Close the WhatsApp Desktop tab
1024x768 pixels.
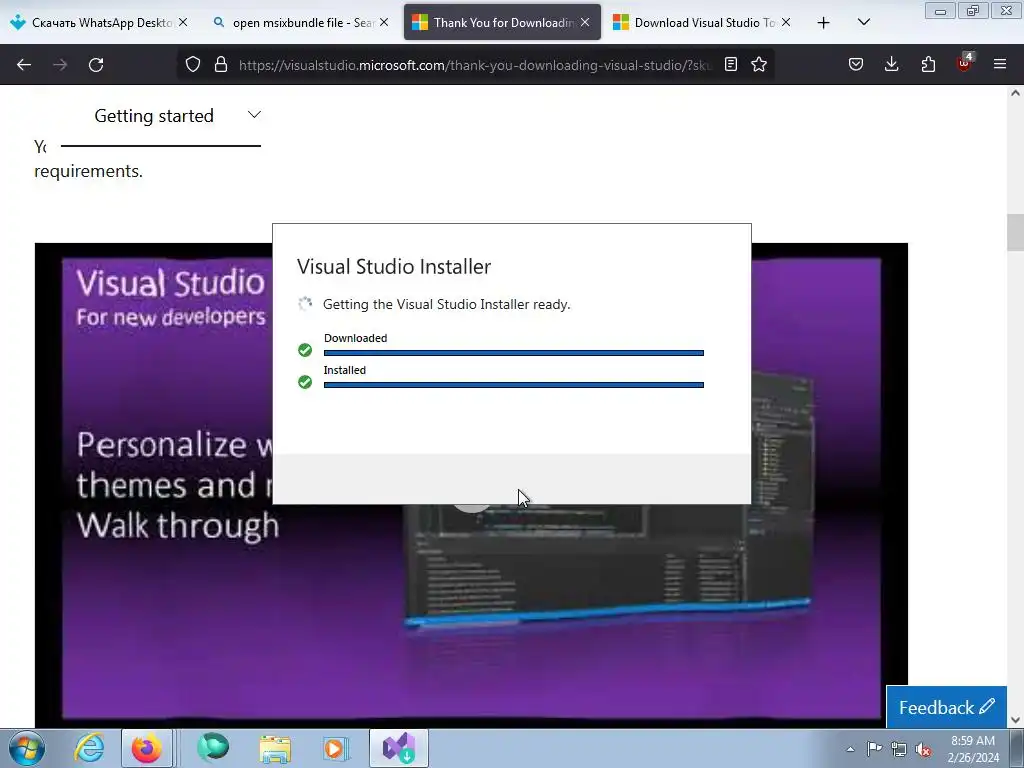183,23
